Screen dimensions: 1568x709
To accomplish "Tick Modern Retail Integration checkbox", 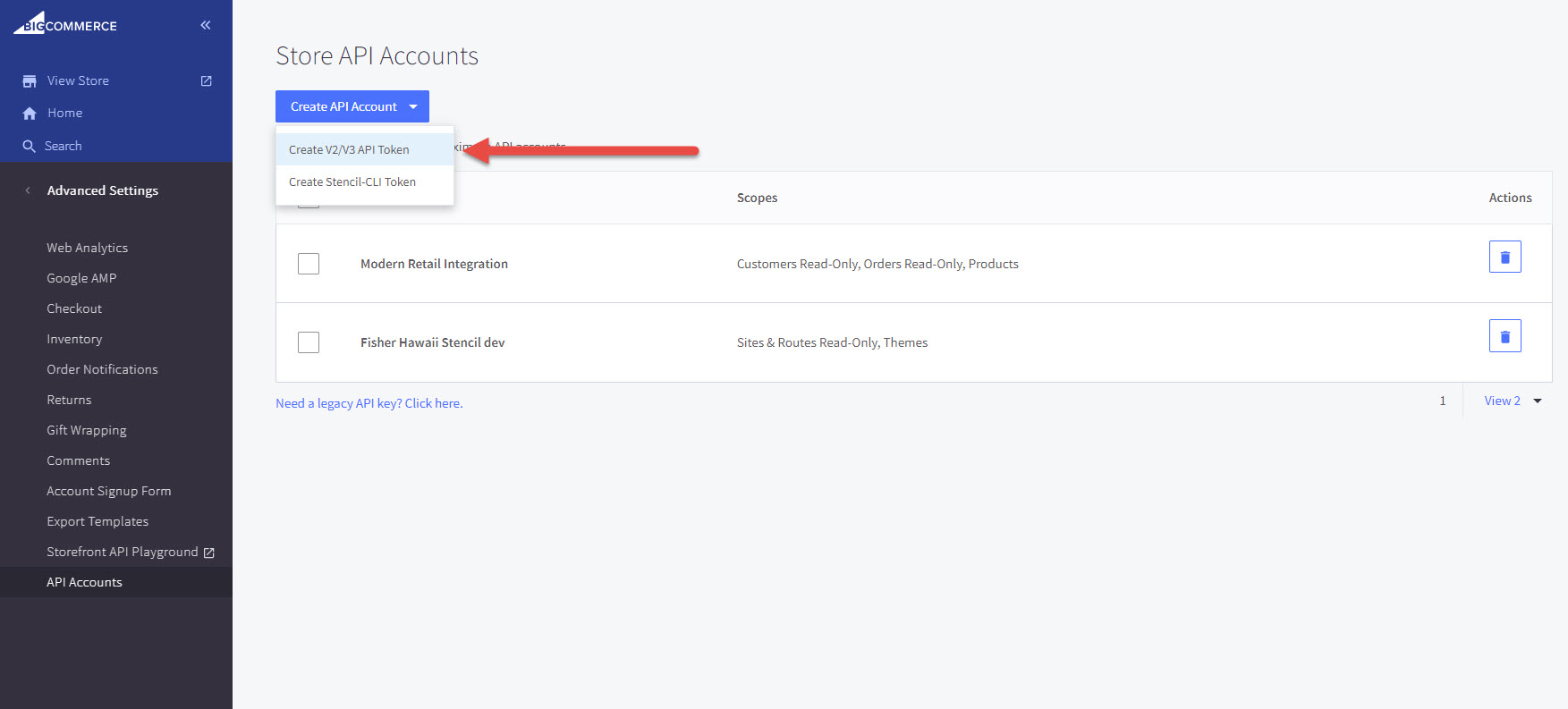I will 309,264.
